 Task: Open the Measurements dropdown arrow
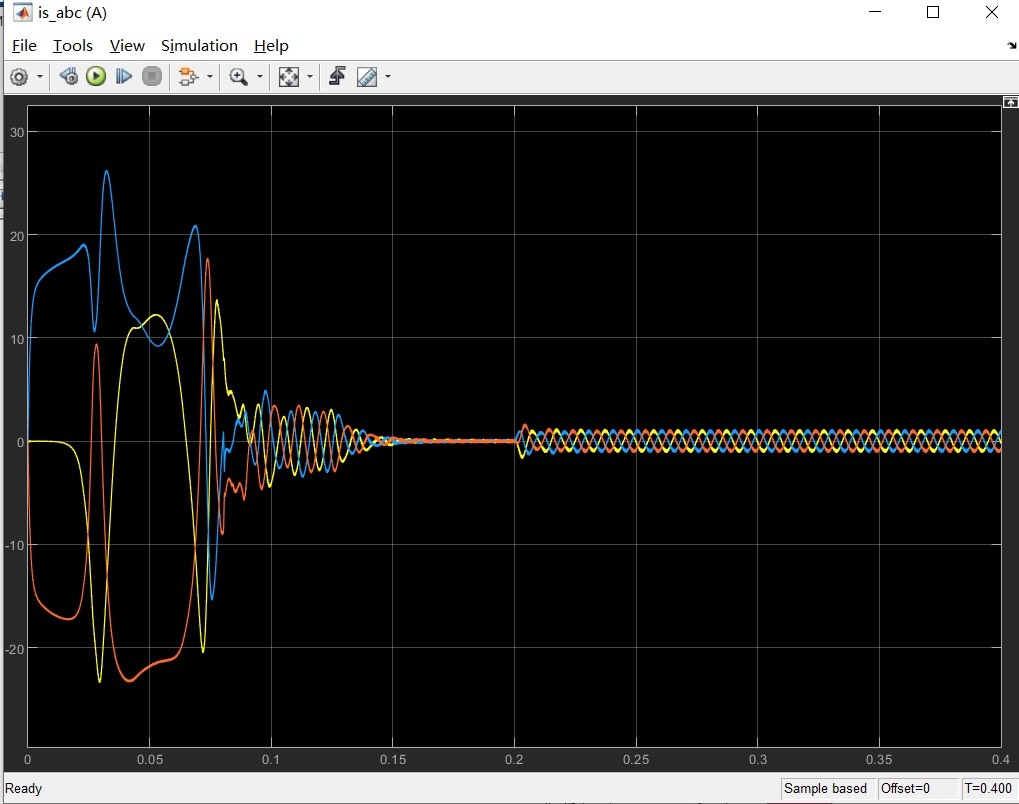click(388, 77)
